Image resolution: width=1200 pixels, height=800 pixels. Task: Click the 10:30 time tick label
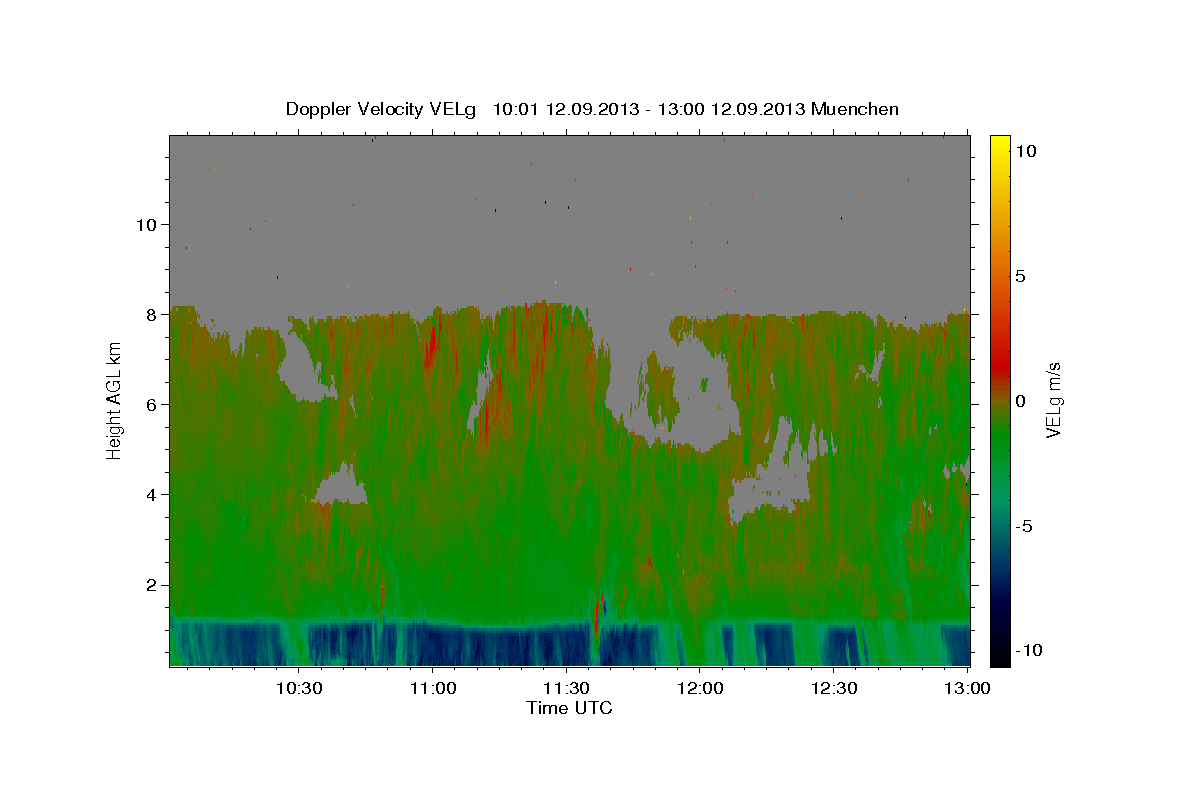pyautogui.click(x=298, y=688)
